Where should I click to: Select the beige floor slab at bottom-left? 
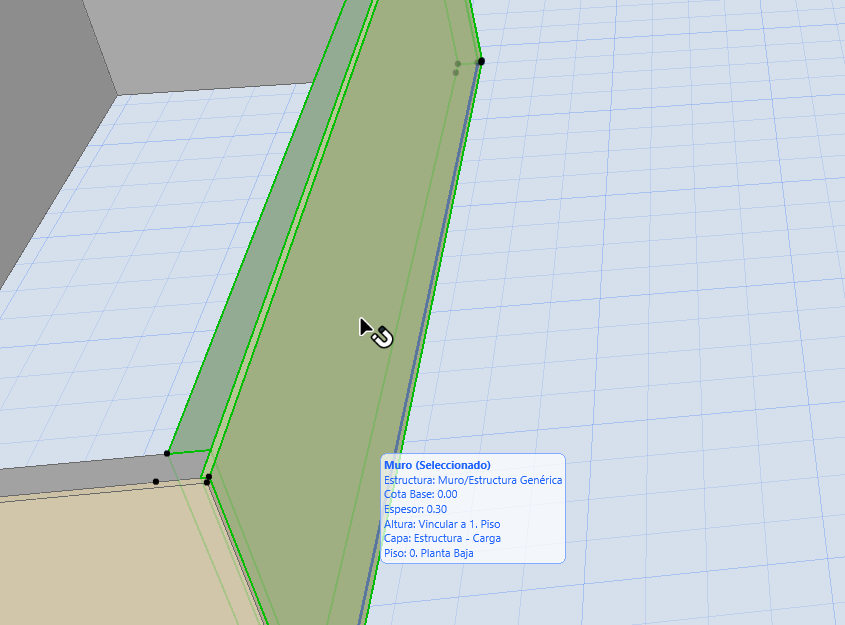click(100, 560)
